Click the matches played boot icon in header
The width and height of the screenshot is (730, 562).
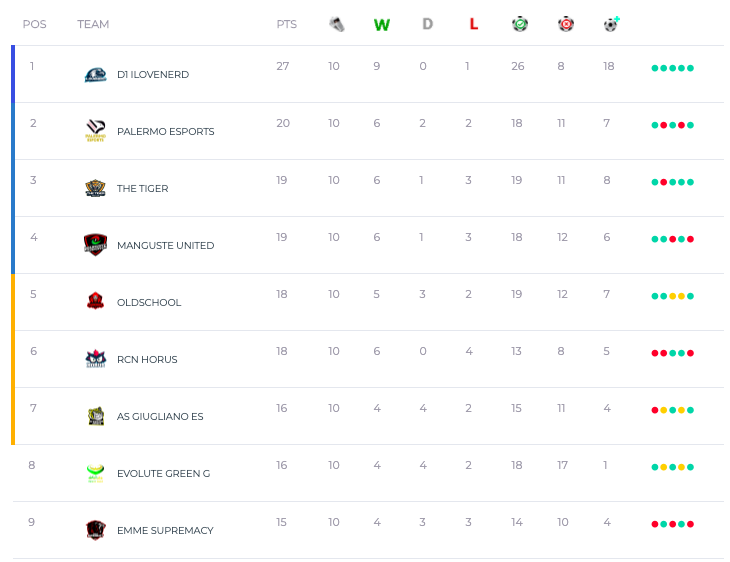[x=336, y=24]
